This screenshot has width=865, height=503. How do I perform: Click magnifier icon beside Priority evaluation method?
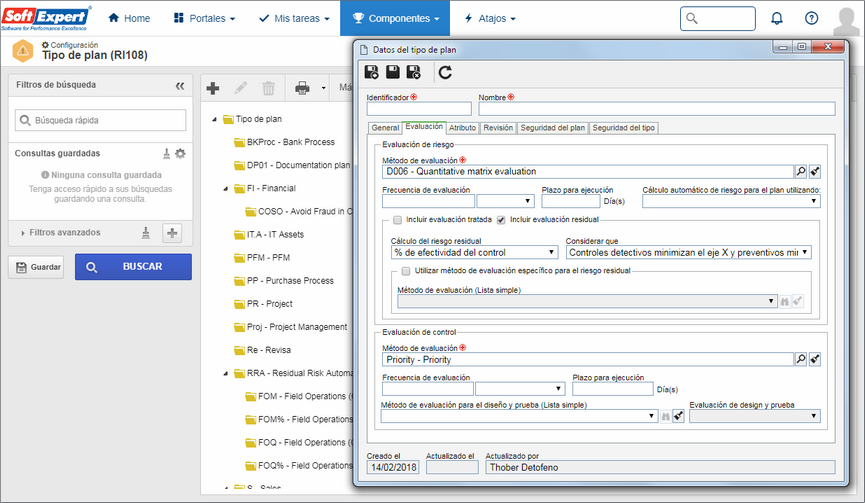tap(801, 359)
